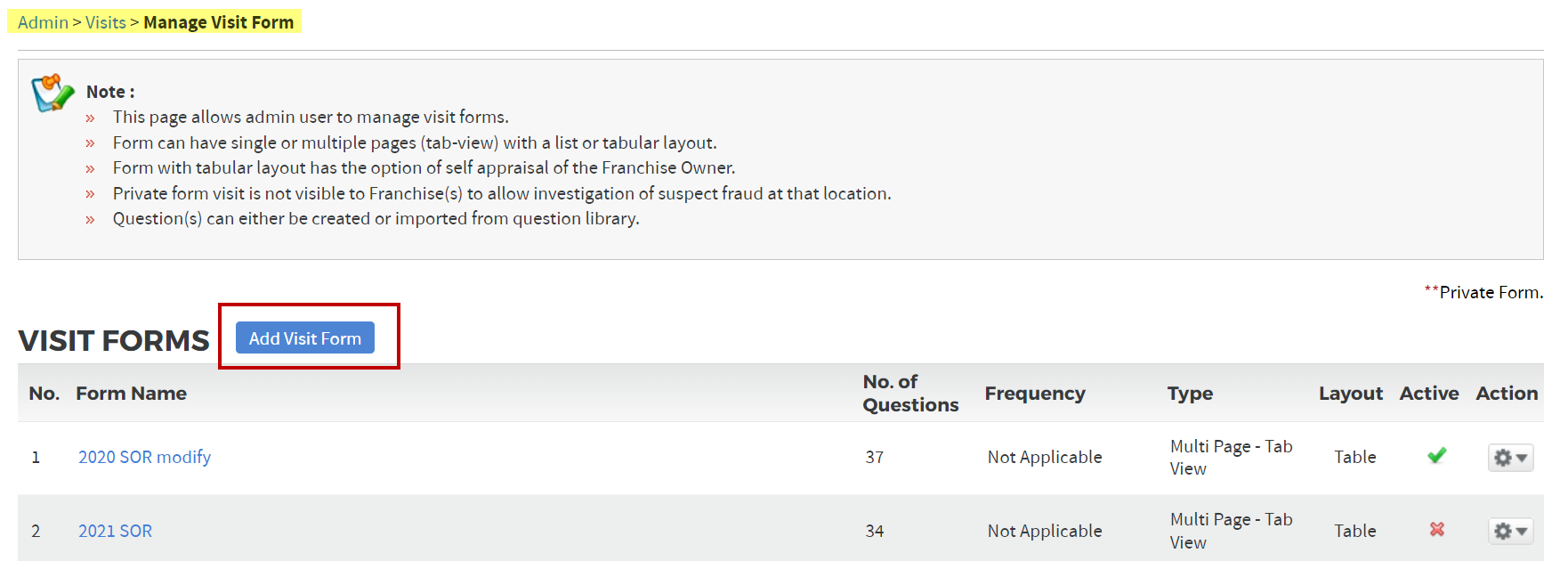This screenshot has width=1568, height=561.
Task: Open gear action menu for 2020 SOR modify
Action: click(1510, 458)
